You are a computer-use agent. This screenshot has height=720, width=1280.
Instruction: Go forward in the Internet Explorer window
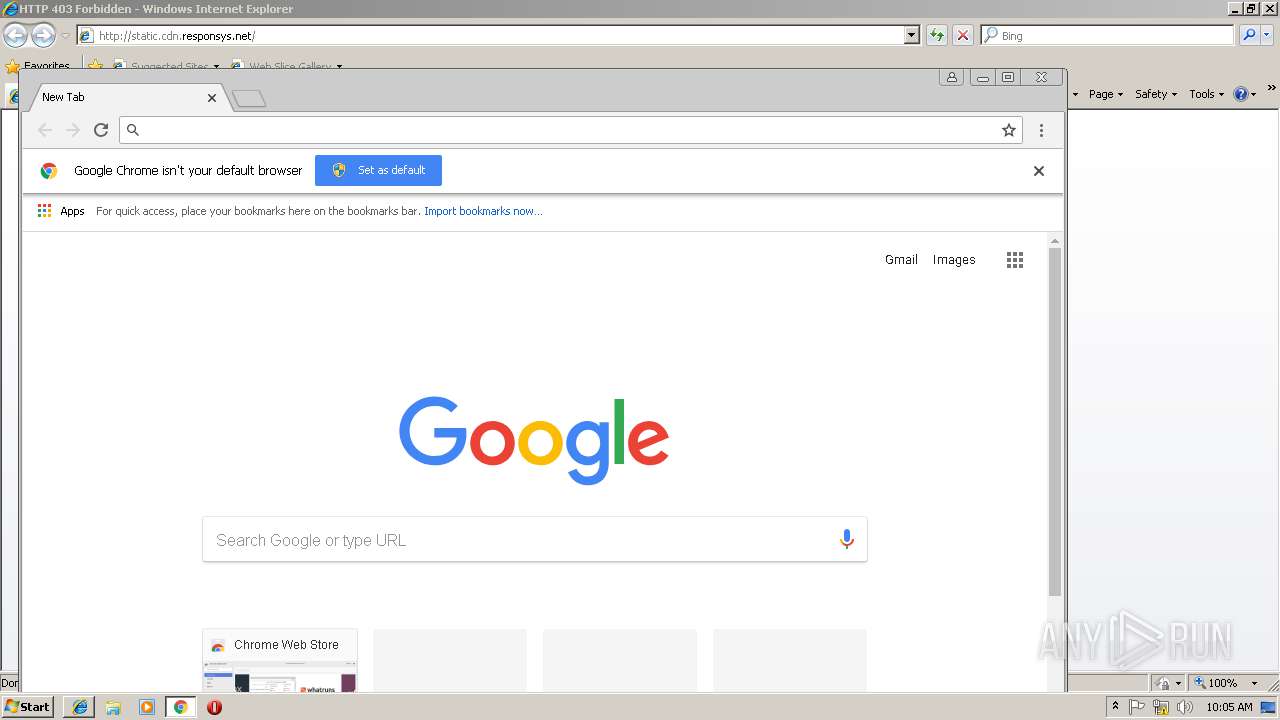pyautogui.click(x=43, y=36)
